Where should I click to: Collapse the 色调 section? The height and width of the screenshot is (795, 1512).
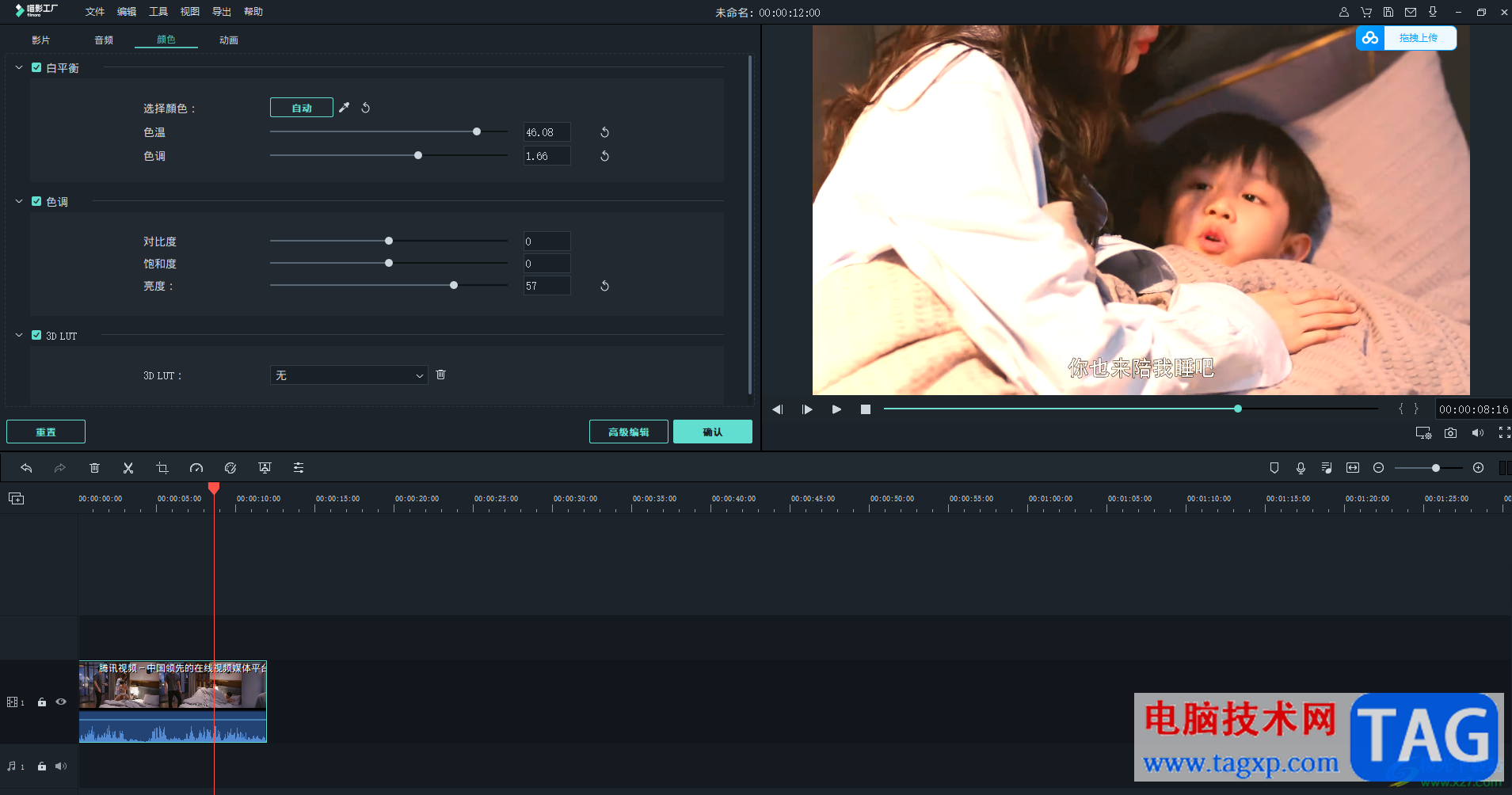pos(19,201)
